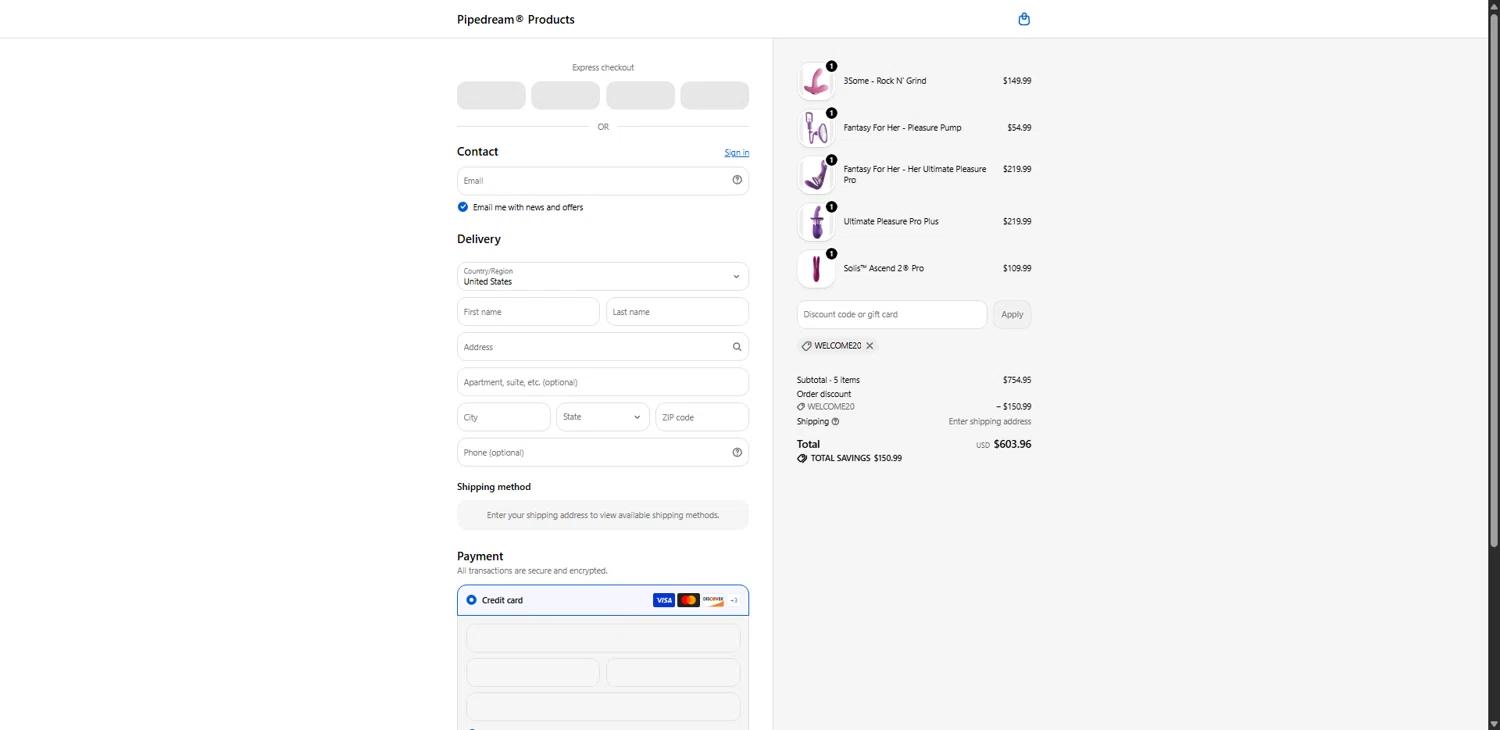
Task: Click the $754.95 subtotal amount
Action: 1017,380
